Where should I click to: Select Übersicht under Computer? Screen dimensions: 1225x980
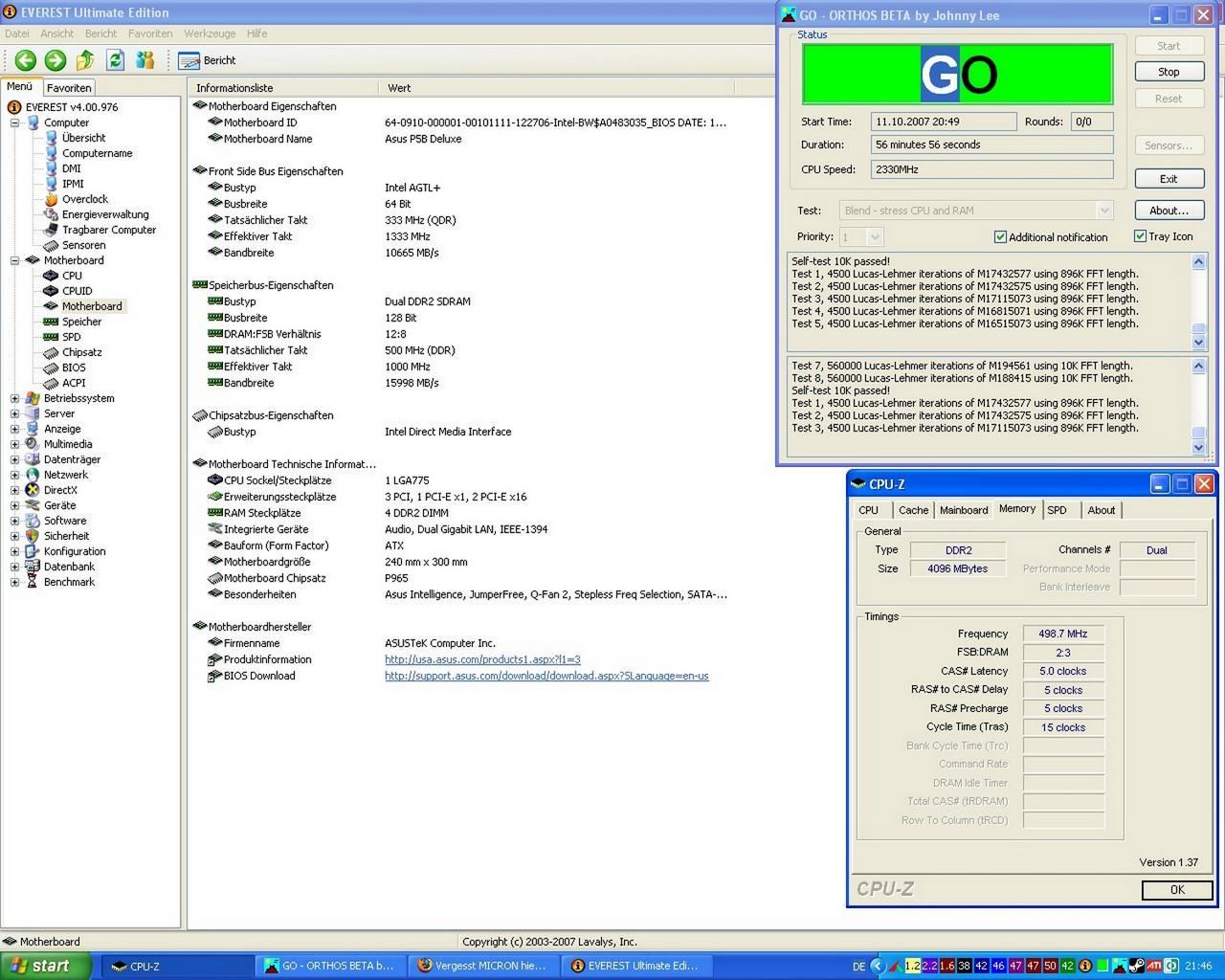point(83,138)
